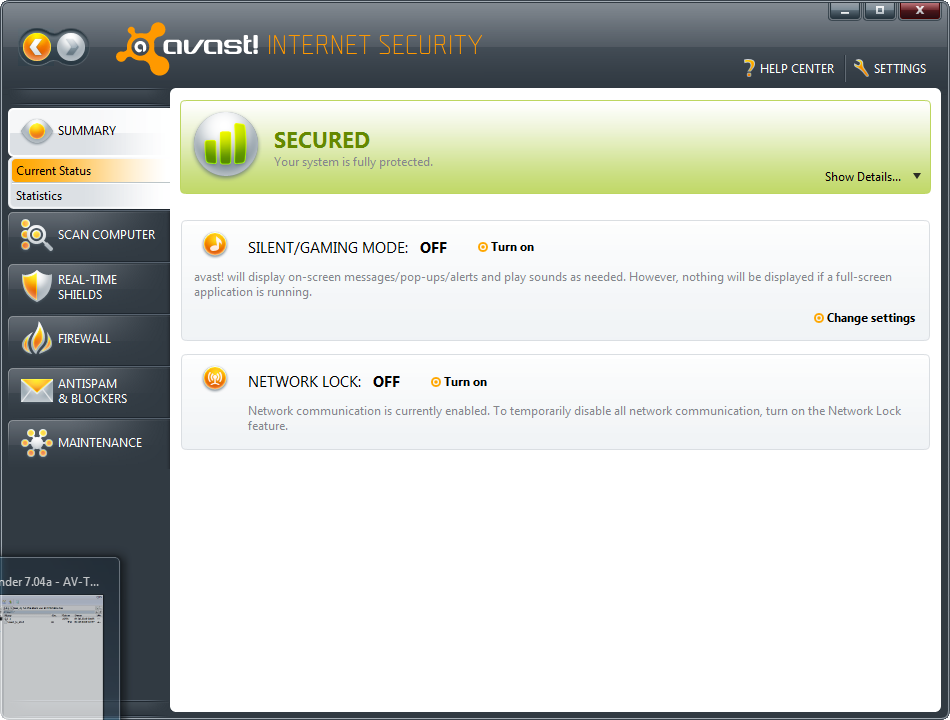Click the Antispam envelope icon

coord(36,391)
